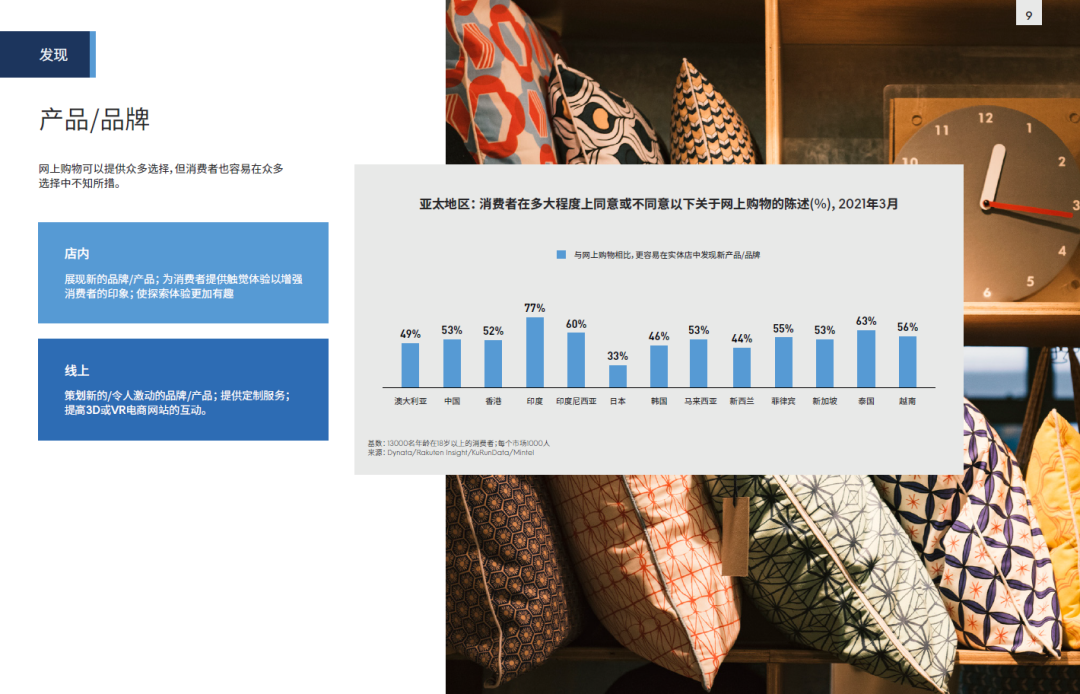The image size is (1080, 694).
Task: Click the 马来西亚 bar in chart
Action: pyautogui.click(x=698, y=363)
